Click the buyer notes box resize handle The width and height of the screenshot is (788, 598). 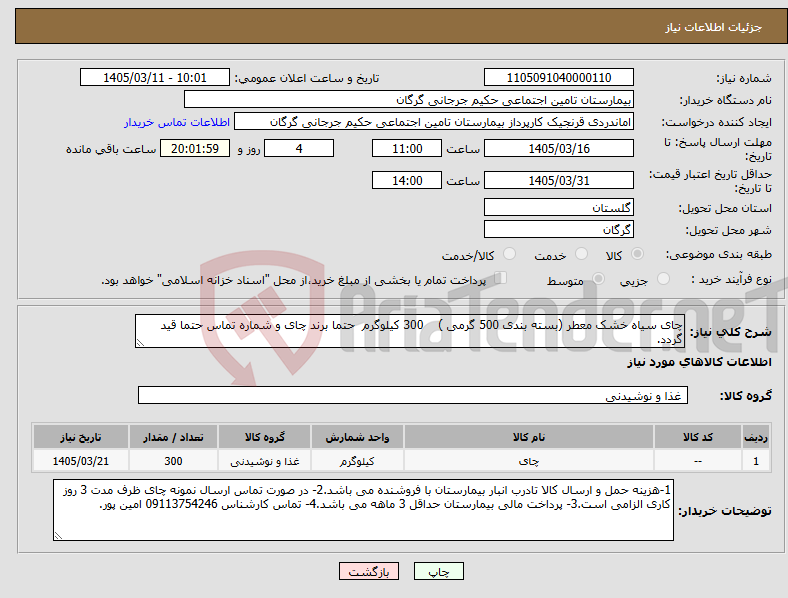point(58,536)
